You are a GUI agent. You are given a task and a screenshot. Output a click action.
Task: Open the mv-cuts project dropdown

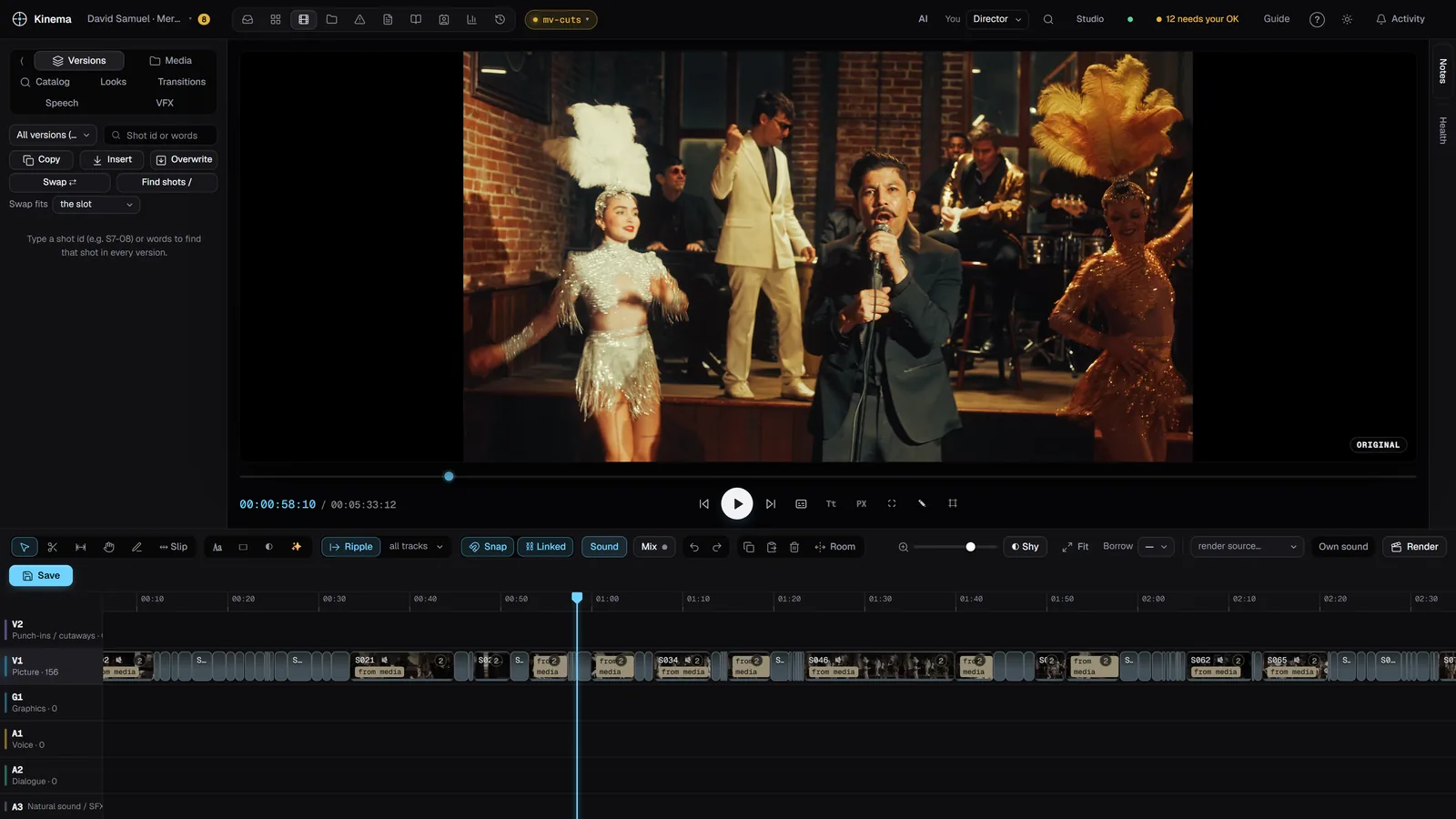[x=561, y=19]
